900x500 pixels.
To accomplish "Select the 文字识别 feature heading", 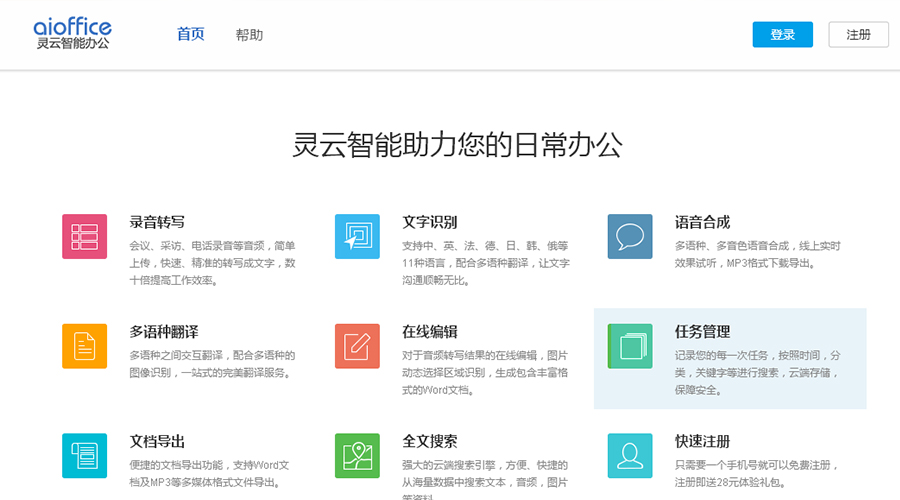I will 430,222.
